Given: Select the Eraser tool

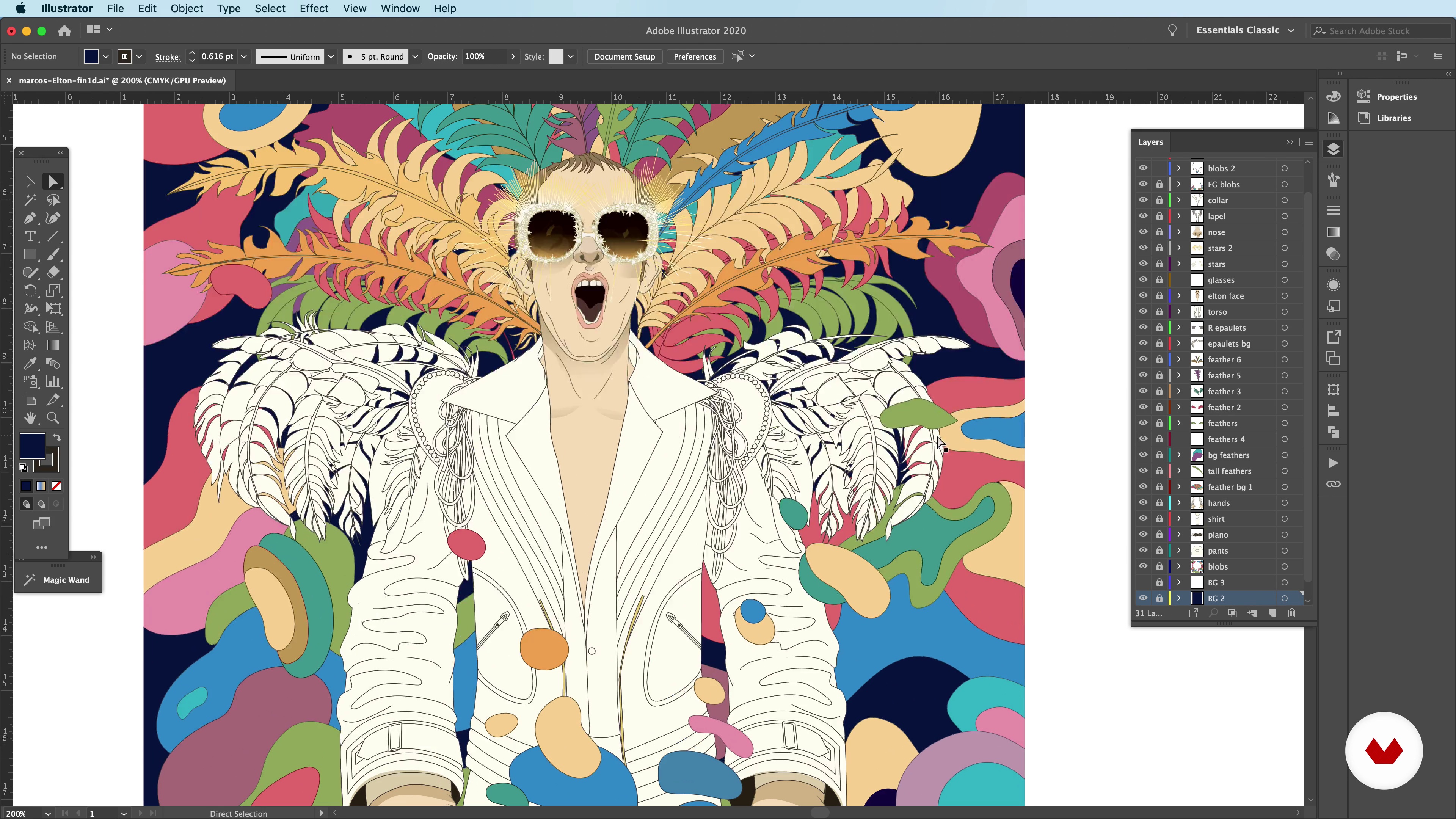Looking at the screenshot, I should click(53, 273).
